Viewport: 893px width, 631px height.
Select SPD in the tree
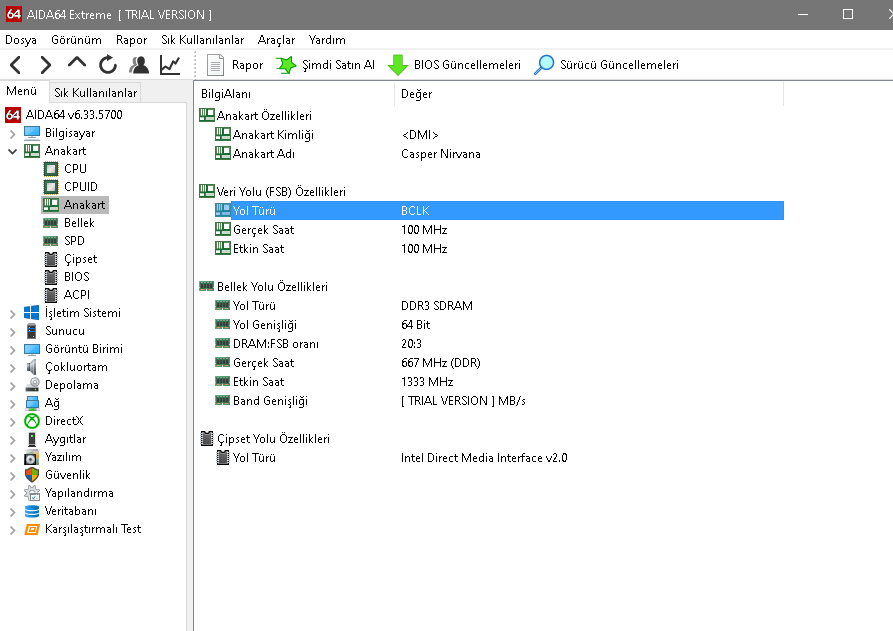(x=74, y=241)
